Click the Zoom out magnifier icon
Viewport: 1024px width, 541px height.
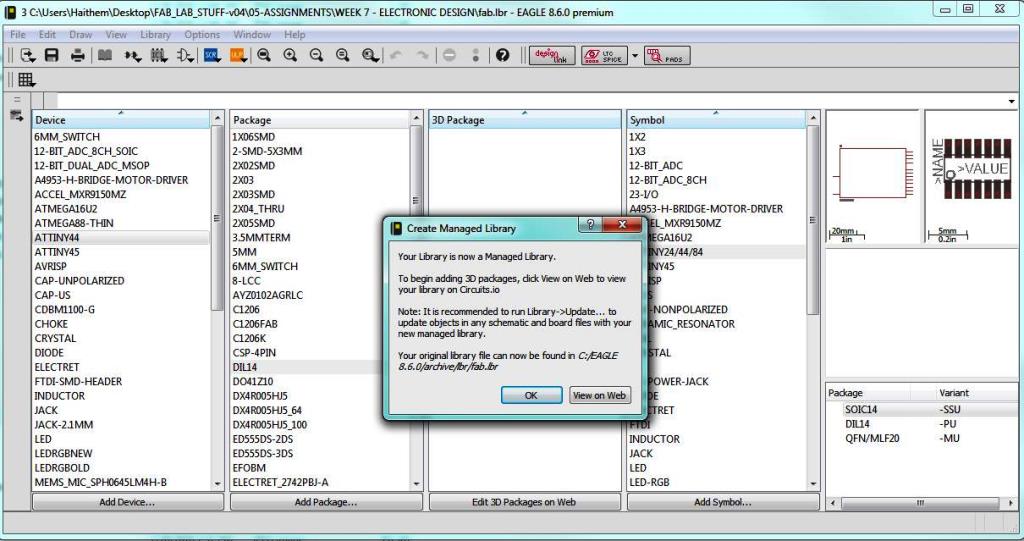coord(316,56)
